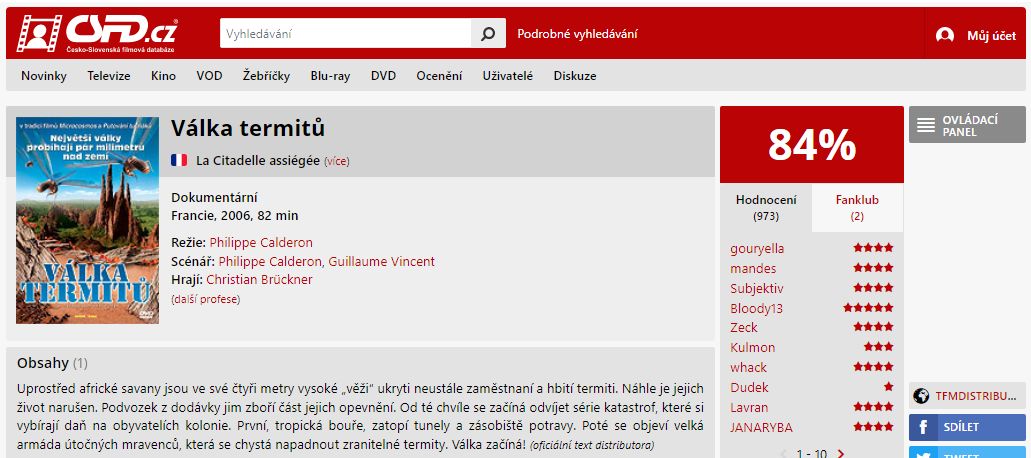
Task: Open the Ocenění awards page
Action: tap(439, 76)
